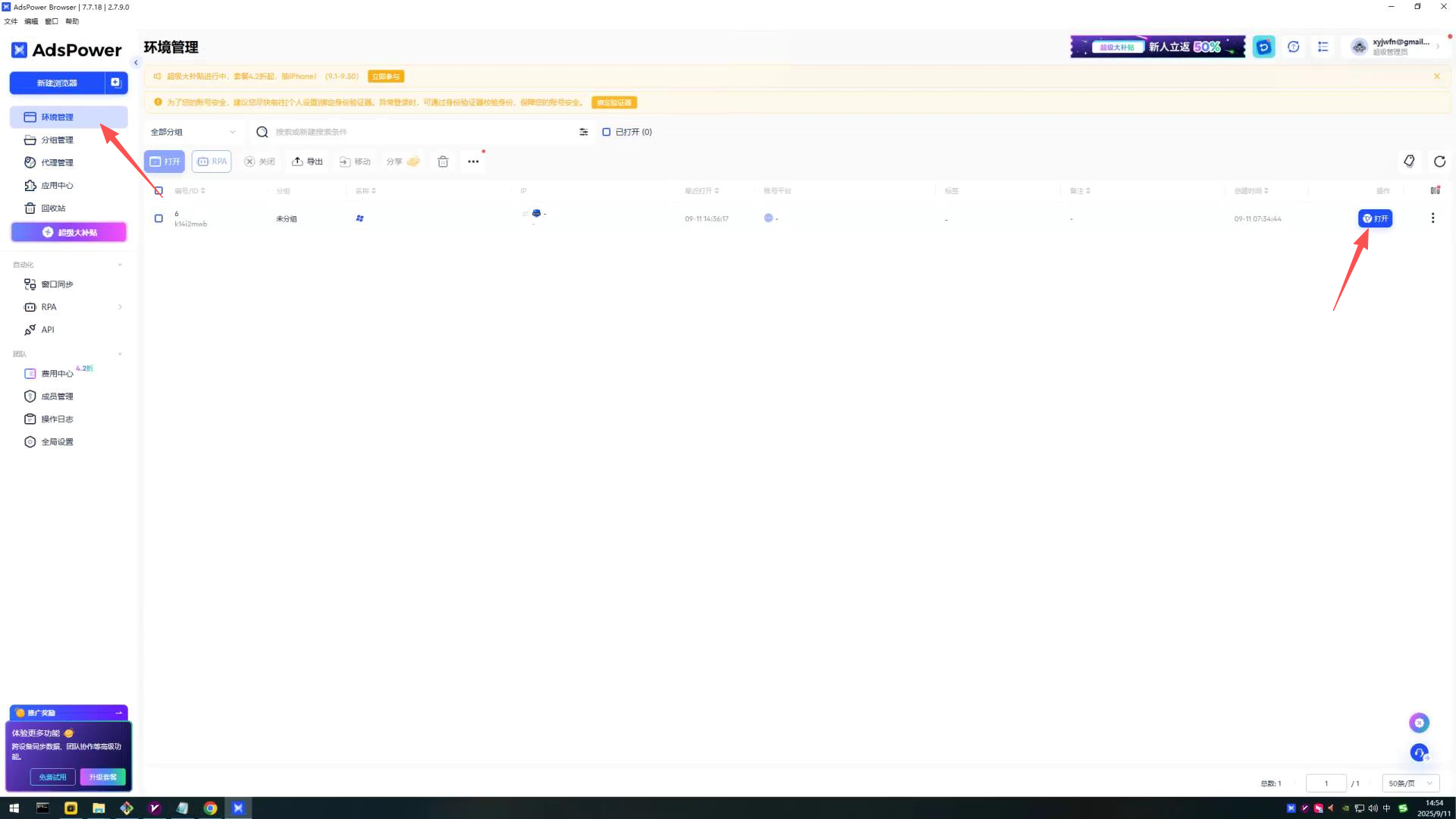Open the customer support headset icon
This screenshot has height=819, width=1456.
[x=1419, y=753]
